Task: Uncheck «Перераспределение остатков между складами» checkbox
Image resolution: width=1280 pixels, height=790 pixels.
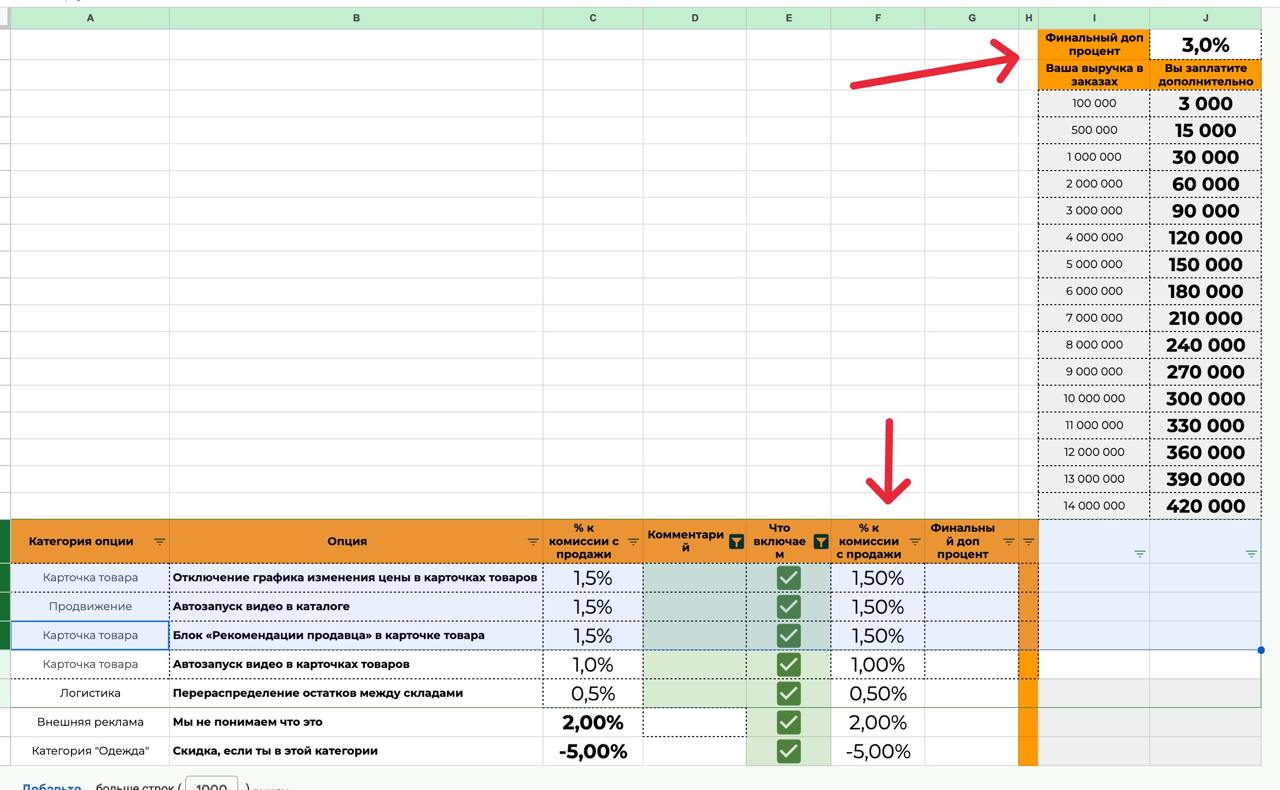Action: (x=788, y=693)
